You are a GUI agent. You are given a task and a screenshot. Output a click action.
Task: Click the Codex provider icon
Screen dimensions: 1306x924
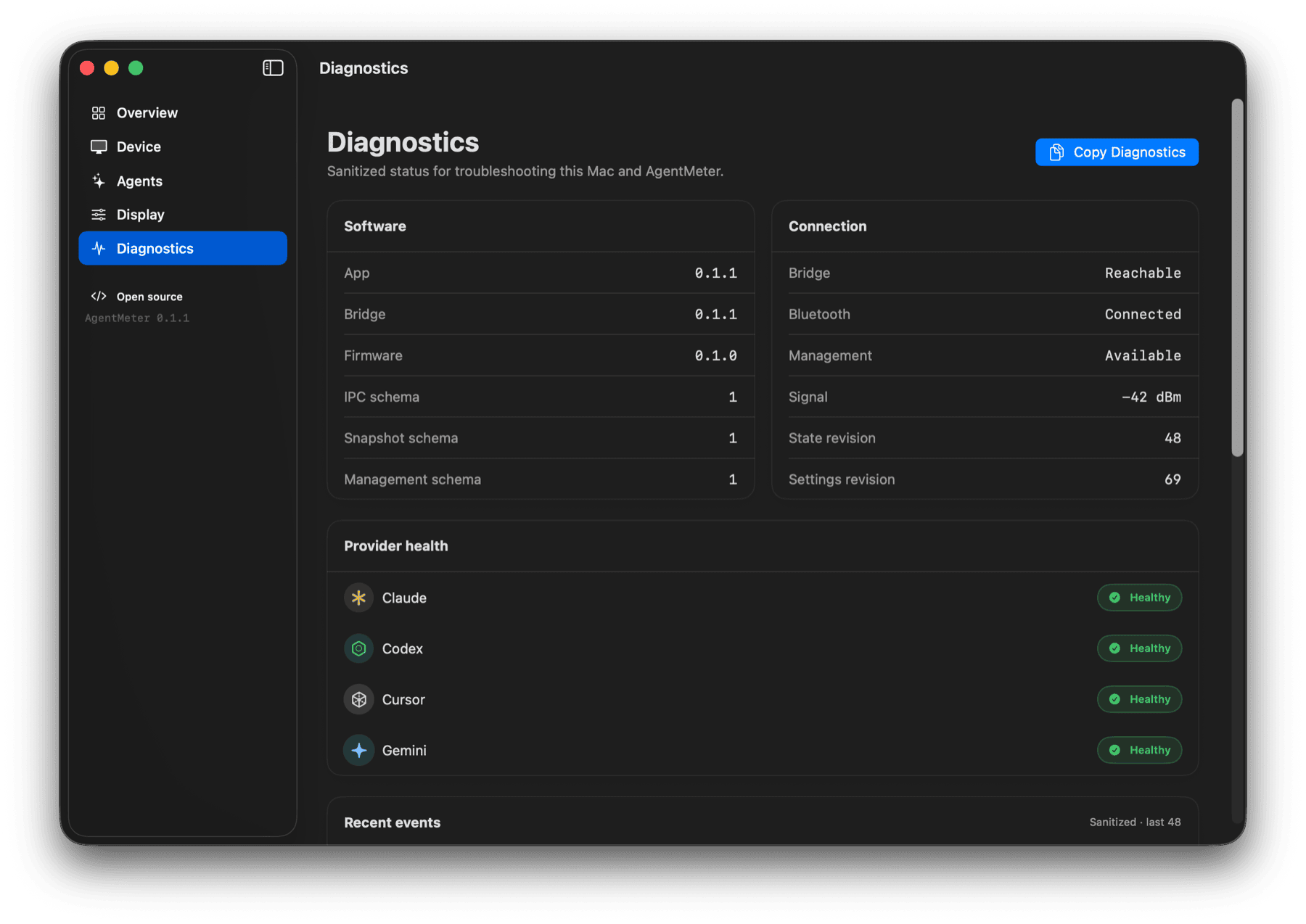[358, 648]
